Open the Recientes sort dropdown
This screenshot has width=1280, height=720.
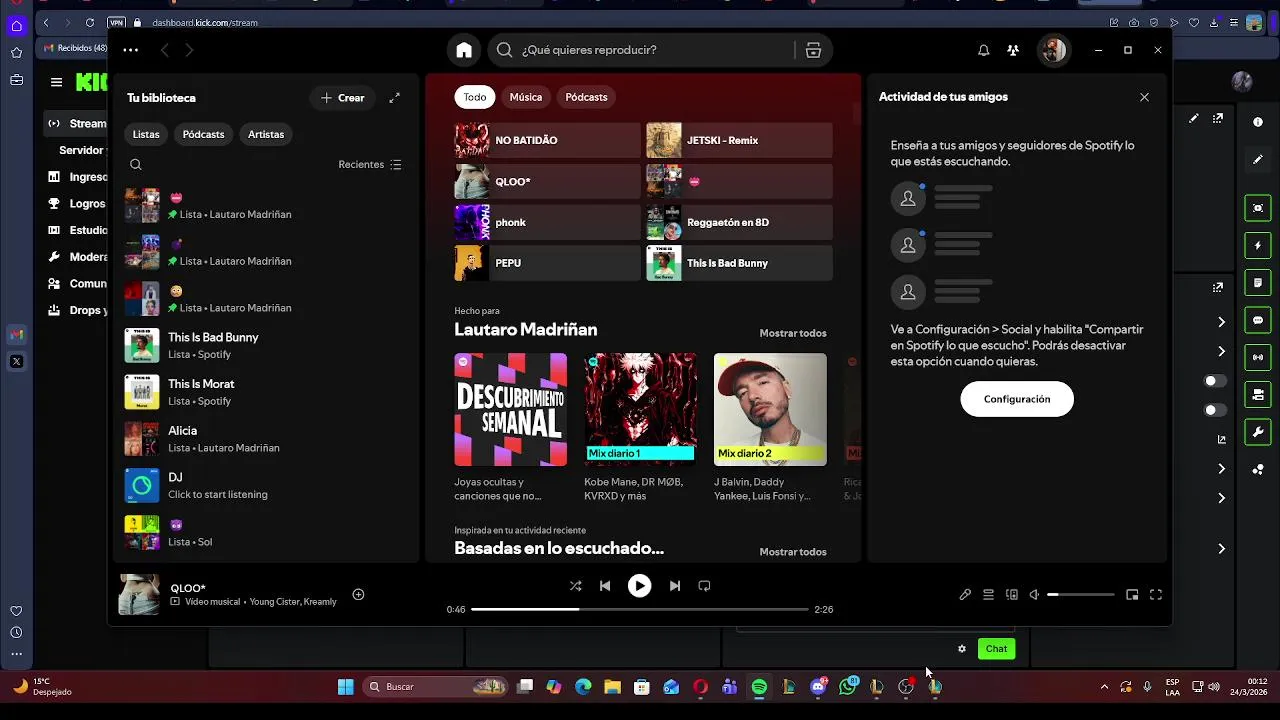(x=370, y=165)
